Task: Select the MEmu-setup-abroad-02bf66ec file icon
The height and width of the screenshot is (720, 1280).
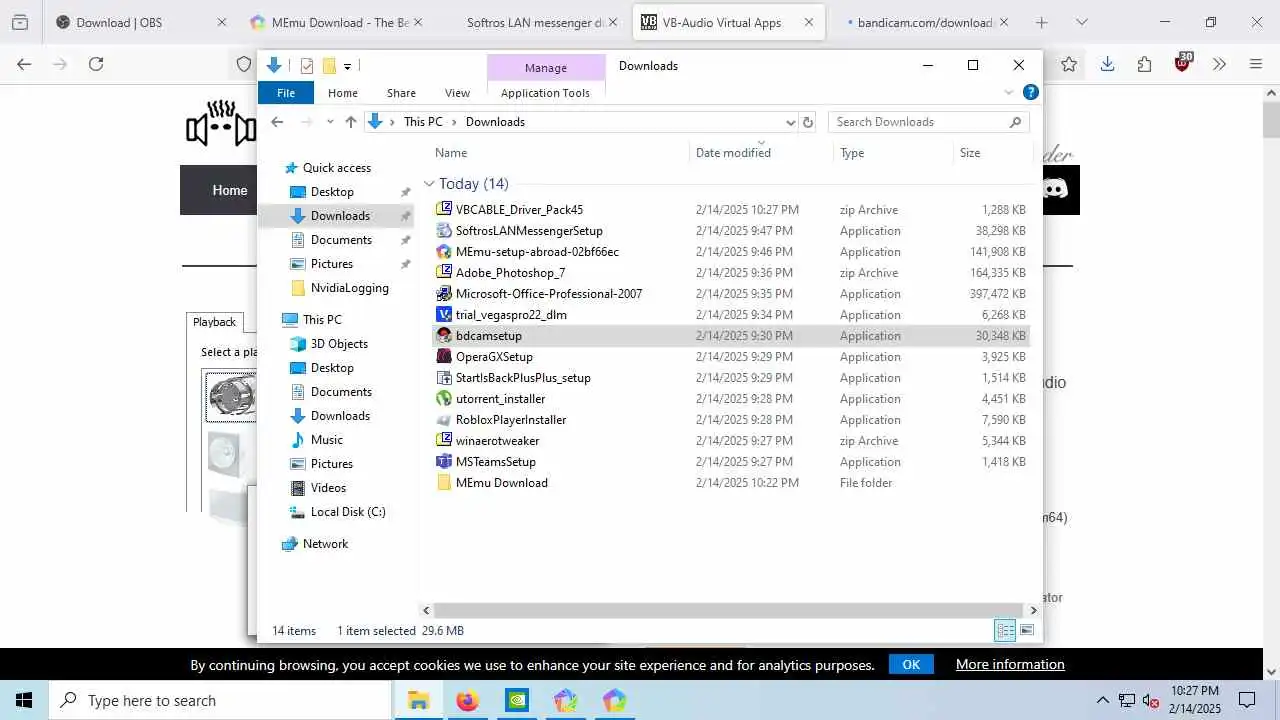Action: coord(444,252)
